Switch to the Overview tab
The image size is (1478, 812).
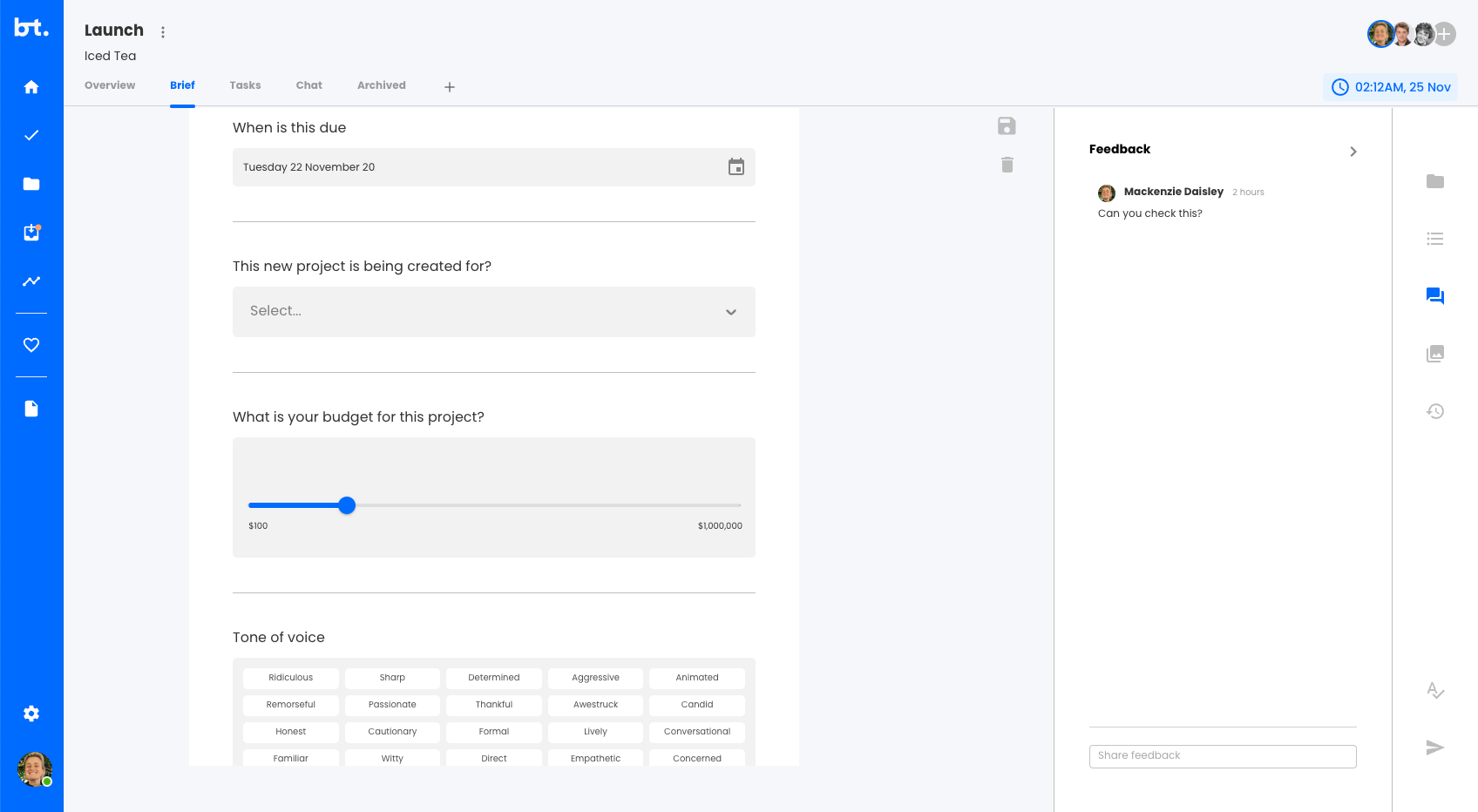110,85
